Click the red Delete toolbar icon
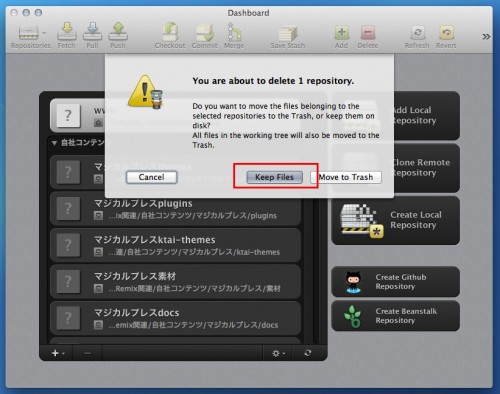 (x=368, y=33)
